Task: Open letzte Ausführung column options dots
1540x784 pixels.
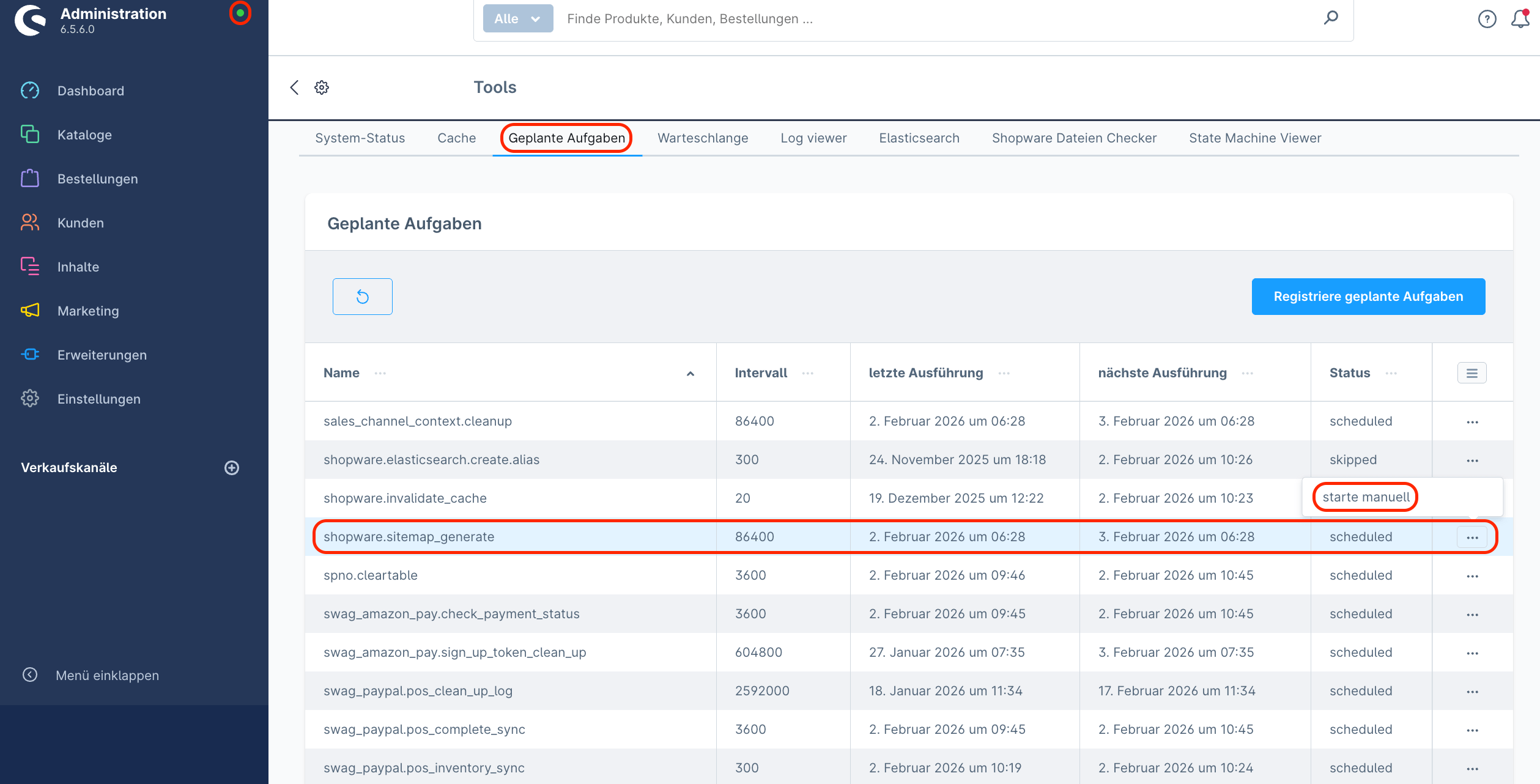Action: (x=1004, y=373)
